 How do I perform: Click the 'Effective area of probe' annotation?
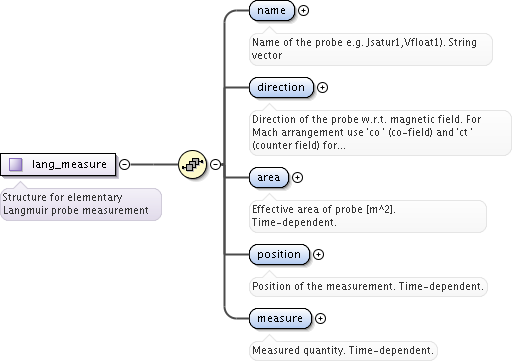pos(368,216)
